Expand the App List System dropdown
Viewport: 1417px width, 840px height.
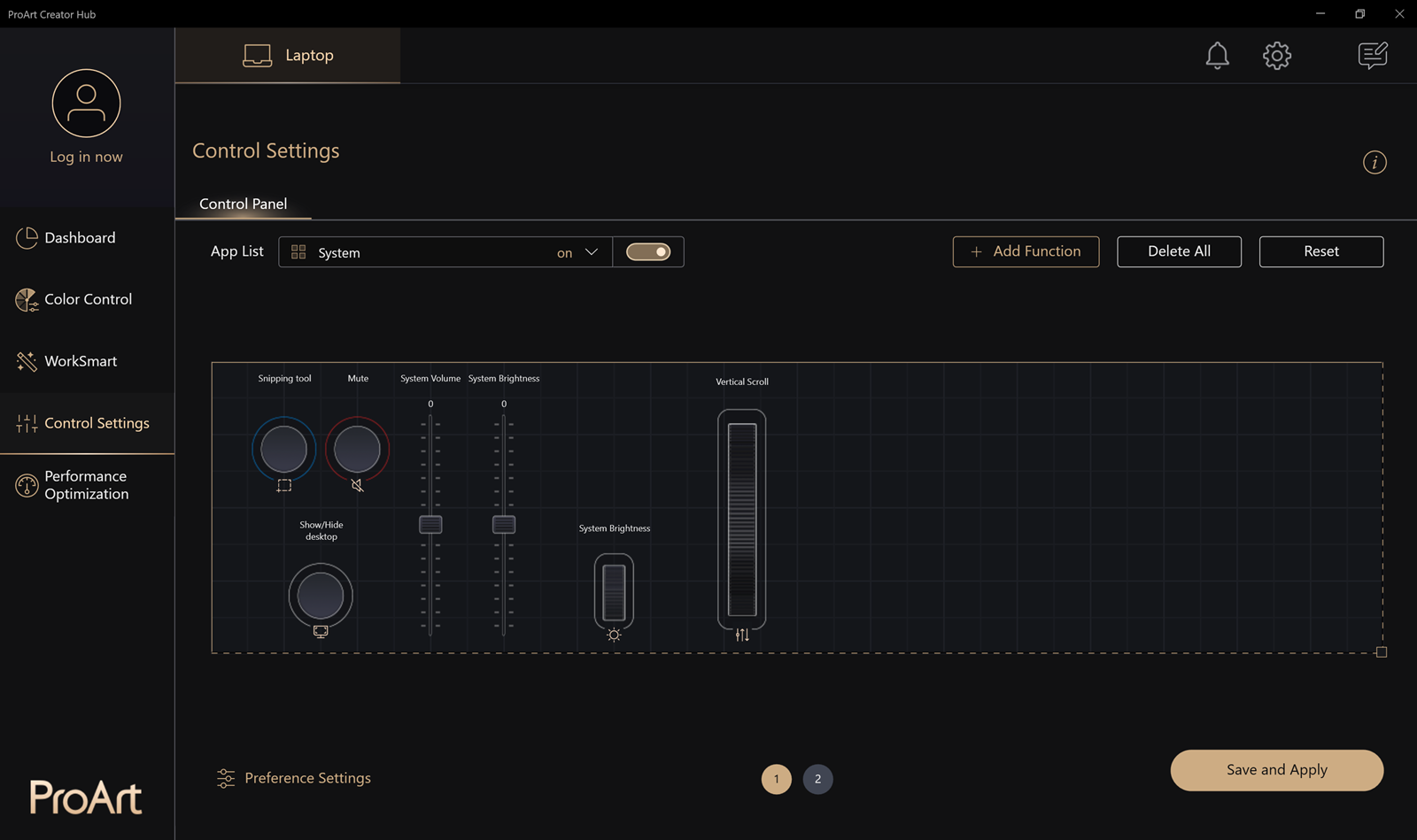tap(445, 252)
